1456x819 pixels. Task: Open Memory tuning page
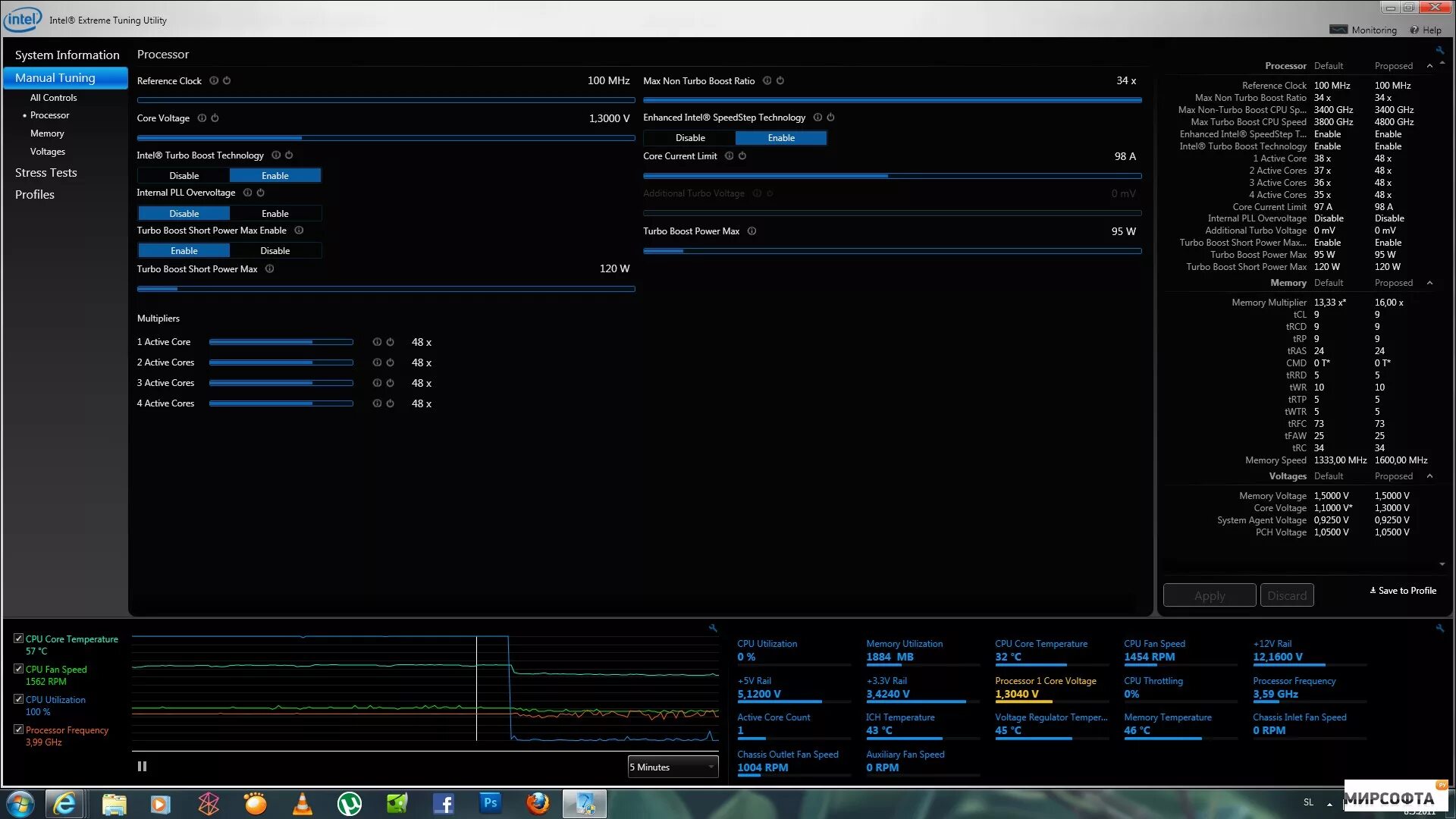point(47,133)
